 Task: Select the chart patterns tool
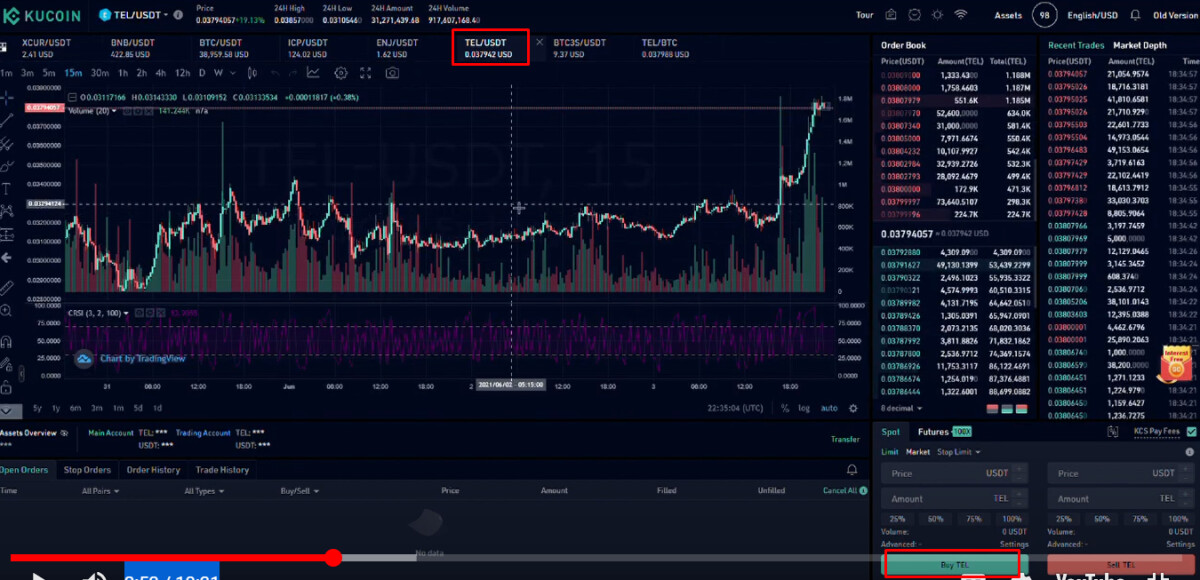point(7,211)
